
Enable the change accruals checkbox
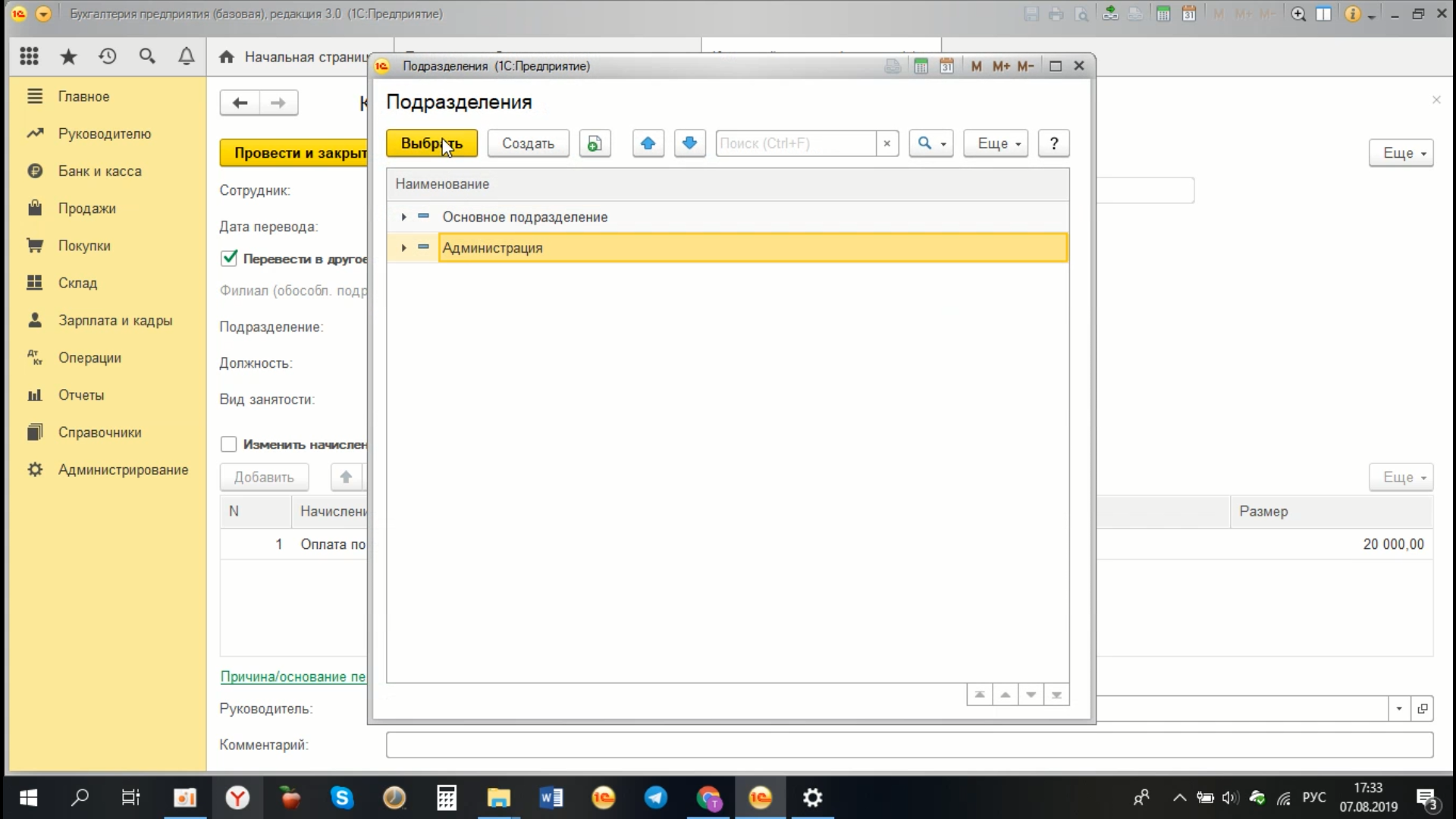(x=229, y=444)
